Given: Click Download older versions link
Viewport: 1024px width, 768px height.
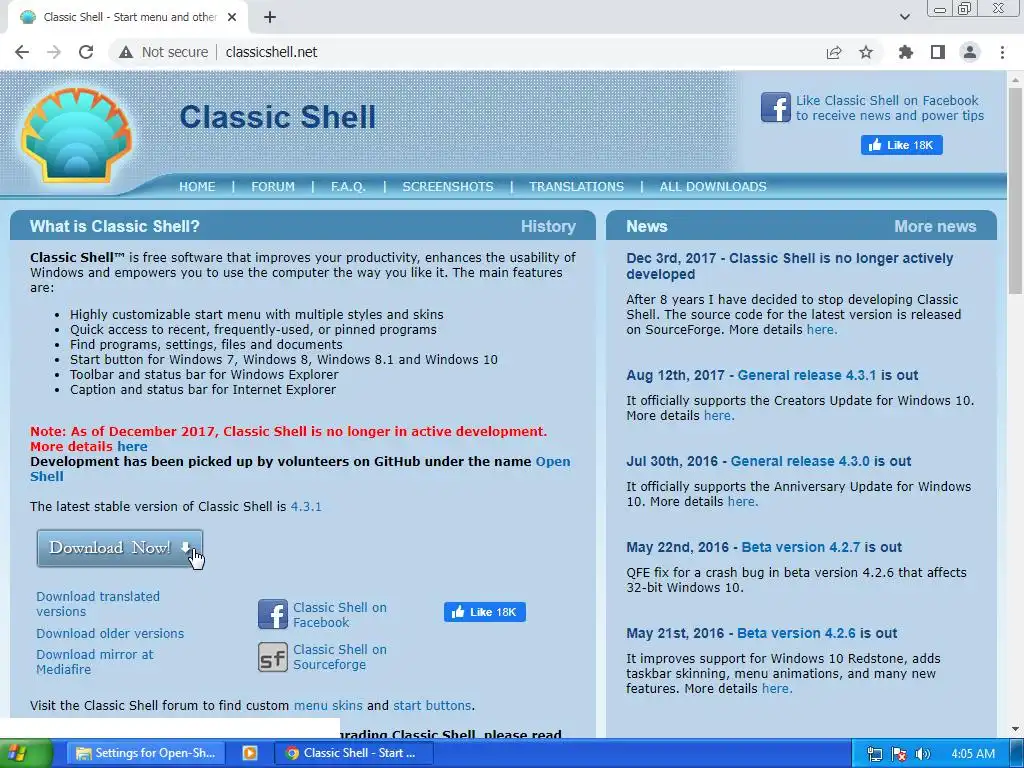Looking at the screenshot, I should tap(110, 633).
